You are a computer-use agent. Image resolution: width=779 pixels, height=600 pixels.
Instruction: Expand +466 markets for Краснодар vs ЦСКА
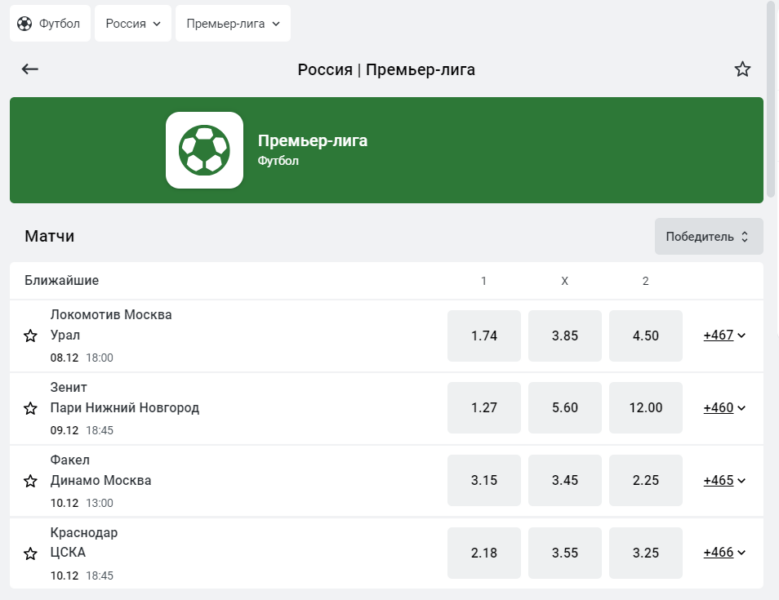click(x=724, y=553)
